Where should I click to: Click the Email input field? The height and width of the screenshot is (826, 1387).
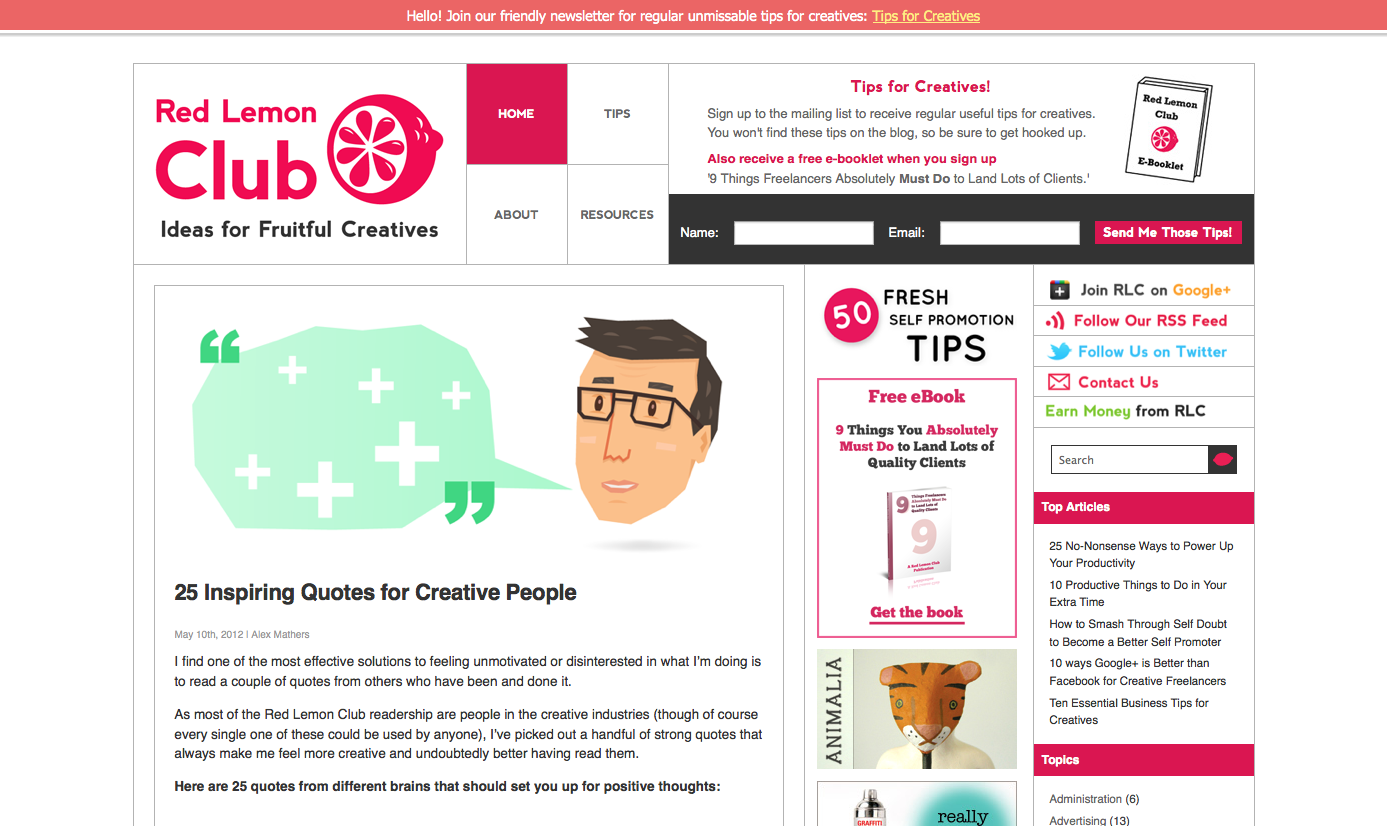point(1010,233)
